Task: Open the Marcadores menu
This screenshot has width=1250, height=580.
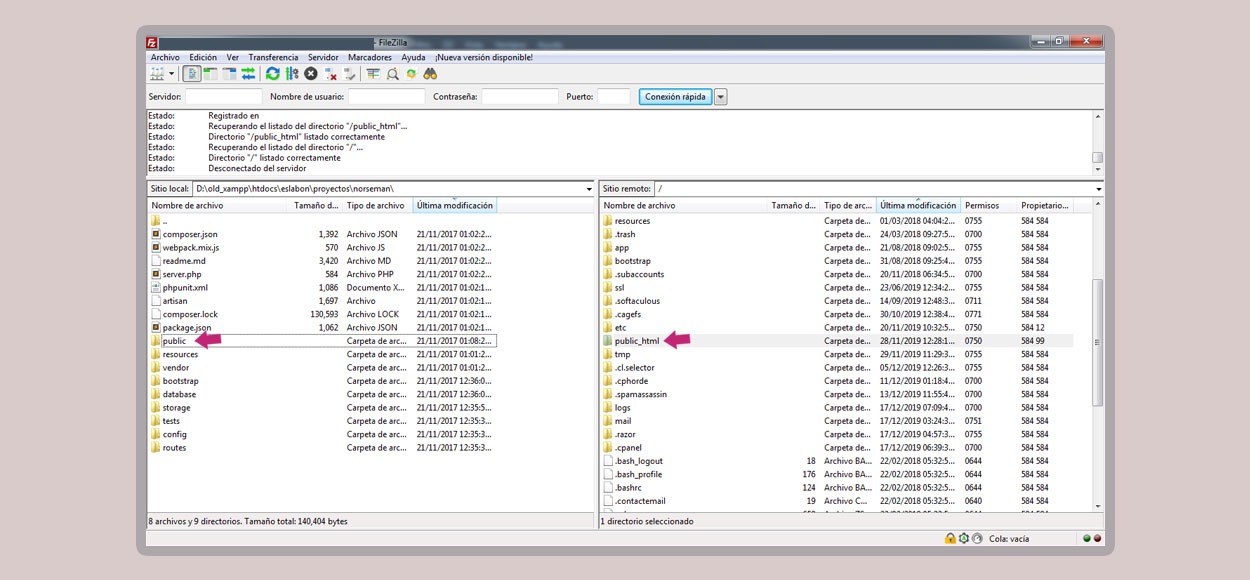Action: 370,57
